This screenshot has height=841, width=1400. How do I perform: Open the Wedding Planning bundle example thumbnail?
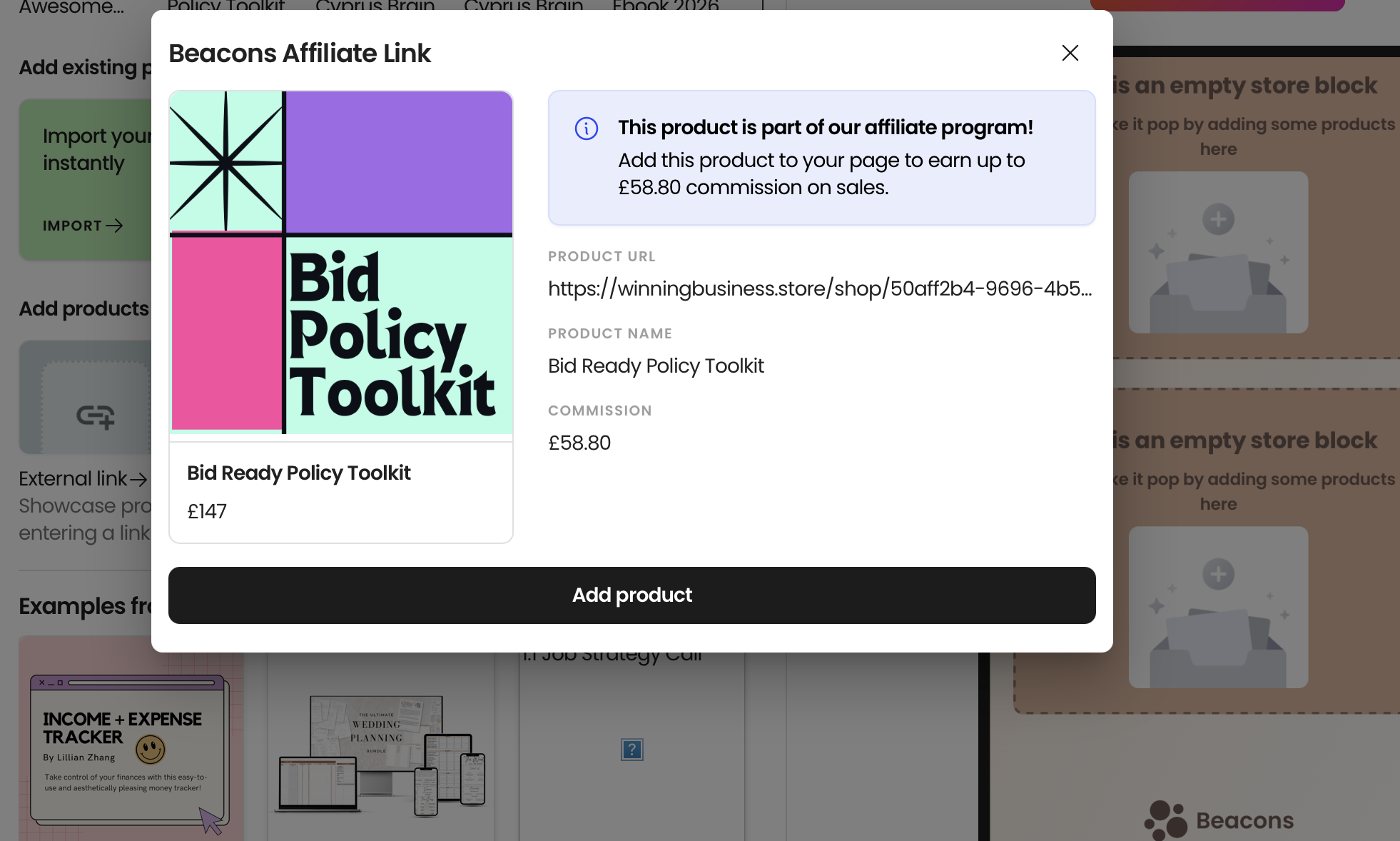381,755
